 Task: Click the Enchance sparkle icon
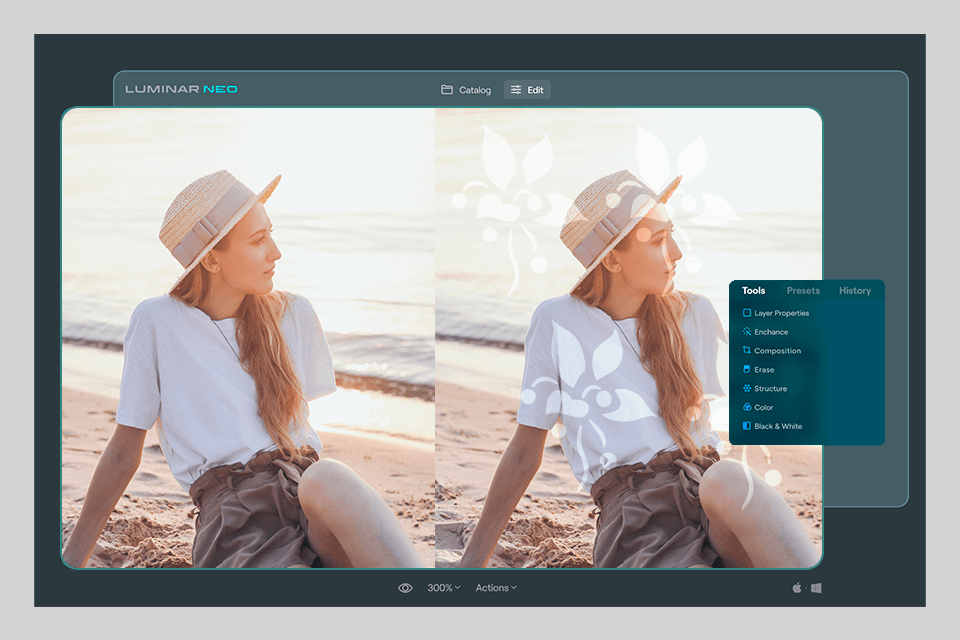pos(747,332)
